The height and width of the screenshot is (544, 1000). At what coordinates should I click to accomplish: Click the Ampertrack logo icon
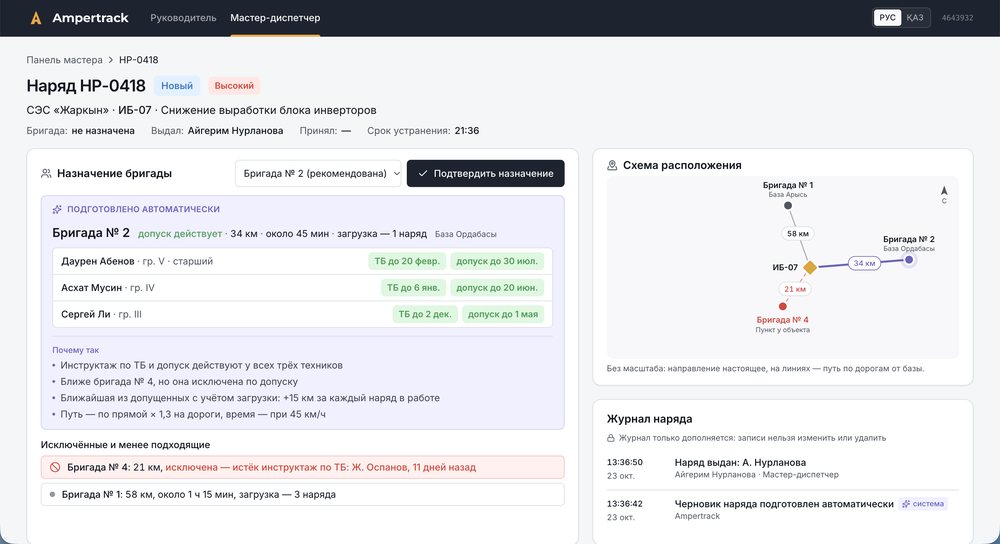pyautogui.click(x=36, y=18)
